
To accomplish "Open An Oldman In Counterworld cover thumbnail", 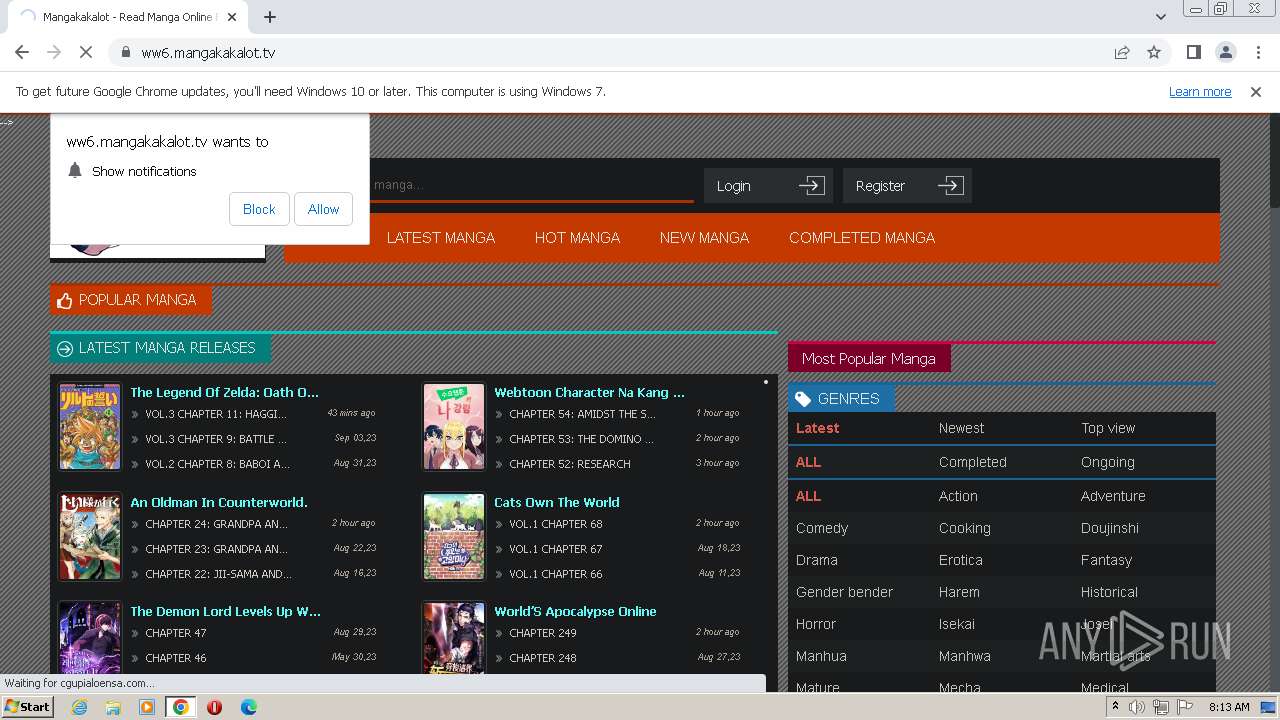I will pyautogui.click(x=90, y=537).
